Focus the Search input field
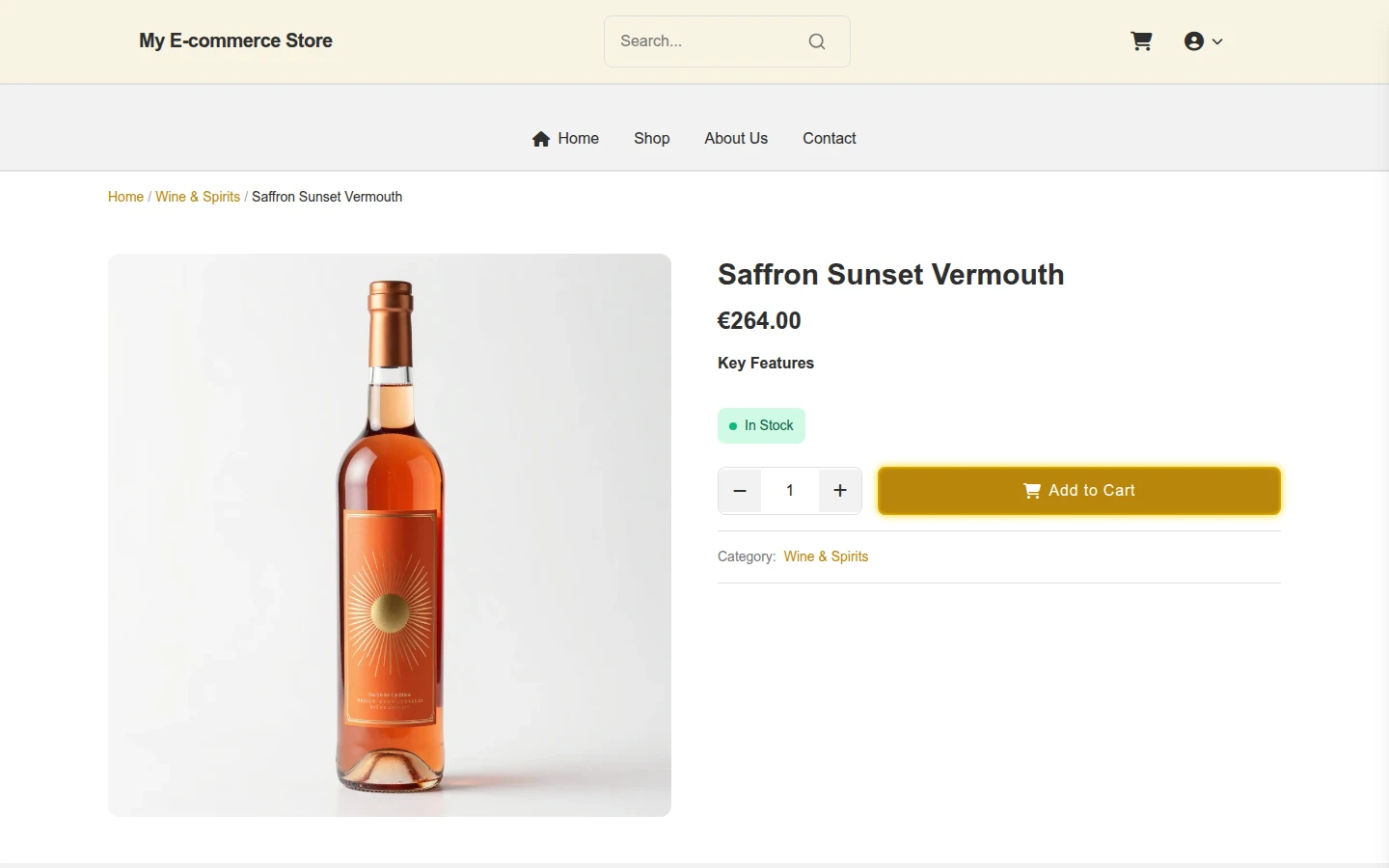The height and width of the screenshot is (868, 1389). (x=709, y=41)
